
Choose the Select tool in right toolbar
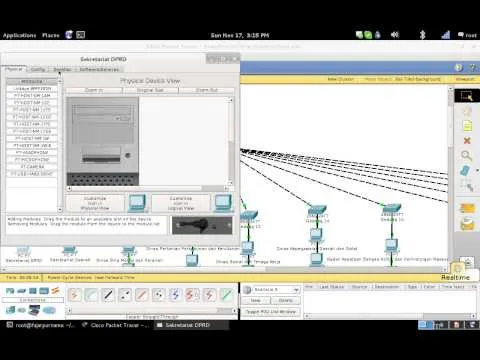pyautogui.click(x=467, y=96)
